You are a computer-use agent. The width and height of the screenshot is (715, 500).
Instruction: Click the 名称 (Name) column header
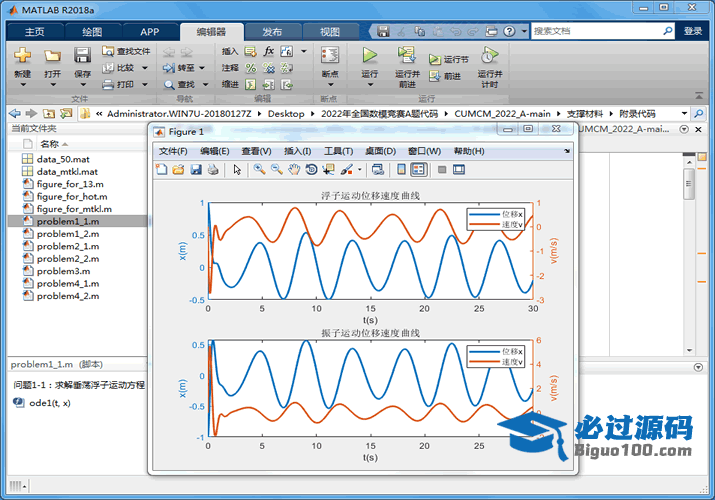click(x=49, y=144)
